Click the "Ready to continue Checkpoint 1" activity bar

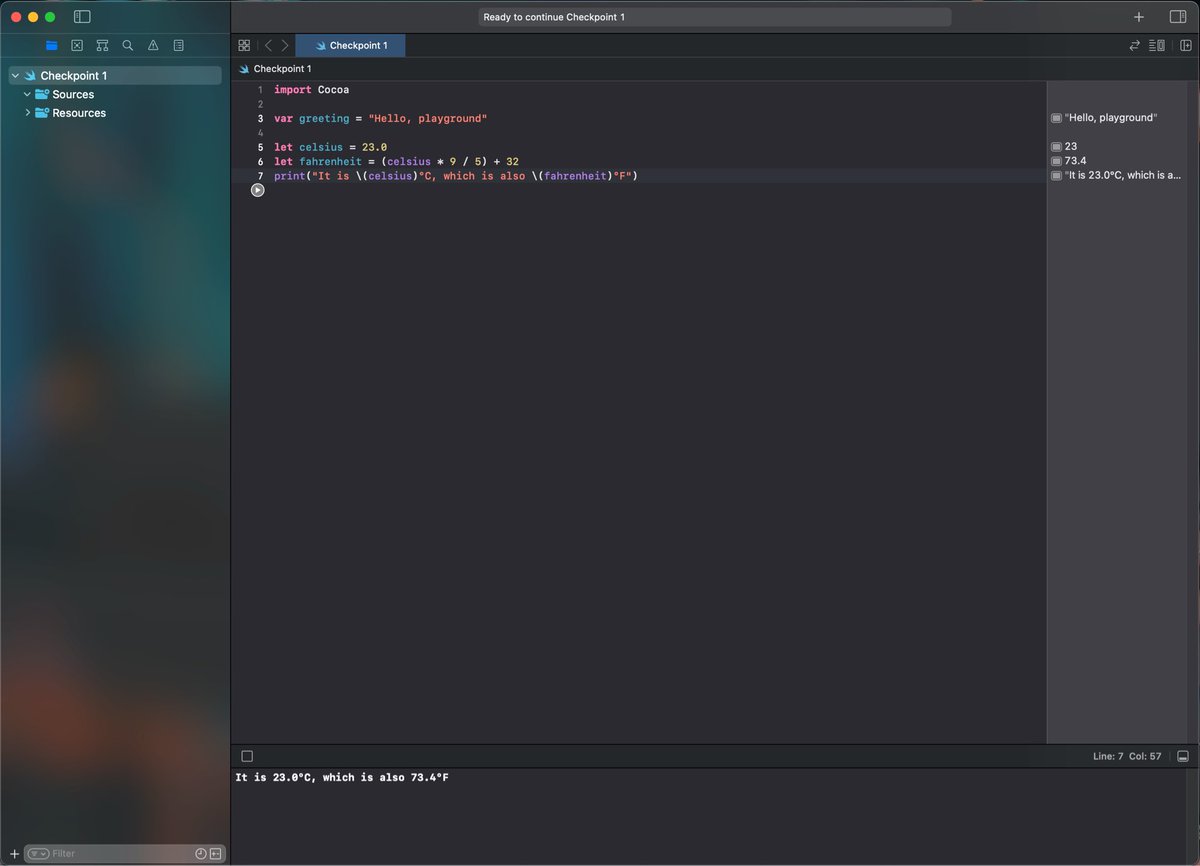tap(715, 17)
